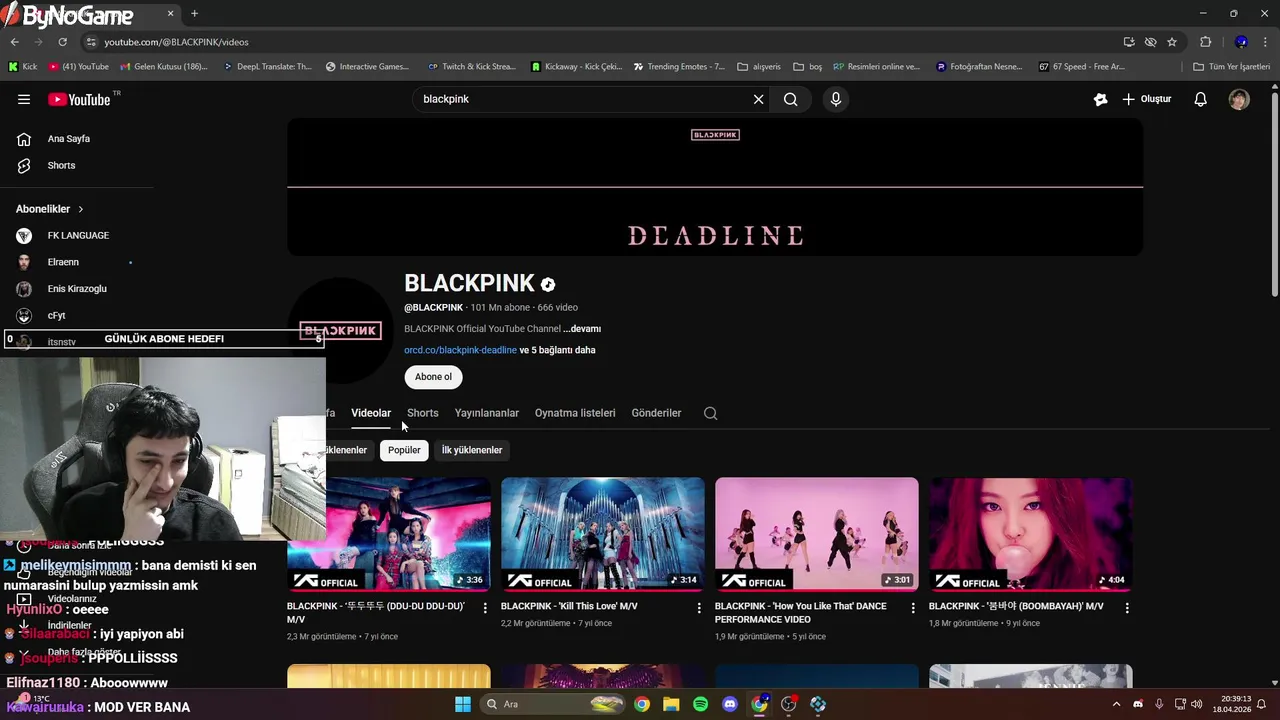The height and width of the screenshot is (720, 1280).
Task: Switch to the Yayınlananlar tab
Action: 487,413
